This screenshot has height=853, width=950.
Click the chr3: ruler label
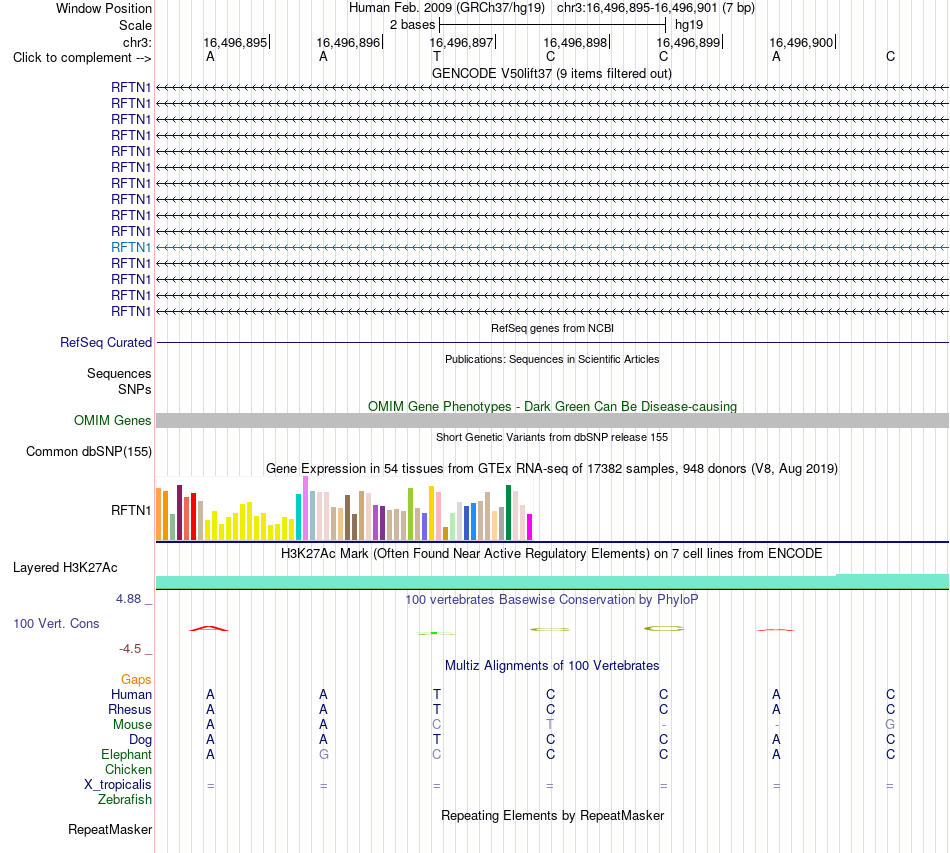tap(137, 42)
